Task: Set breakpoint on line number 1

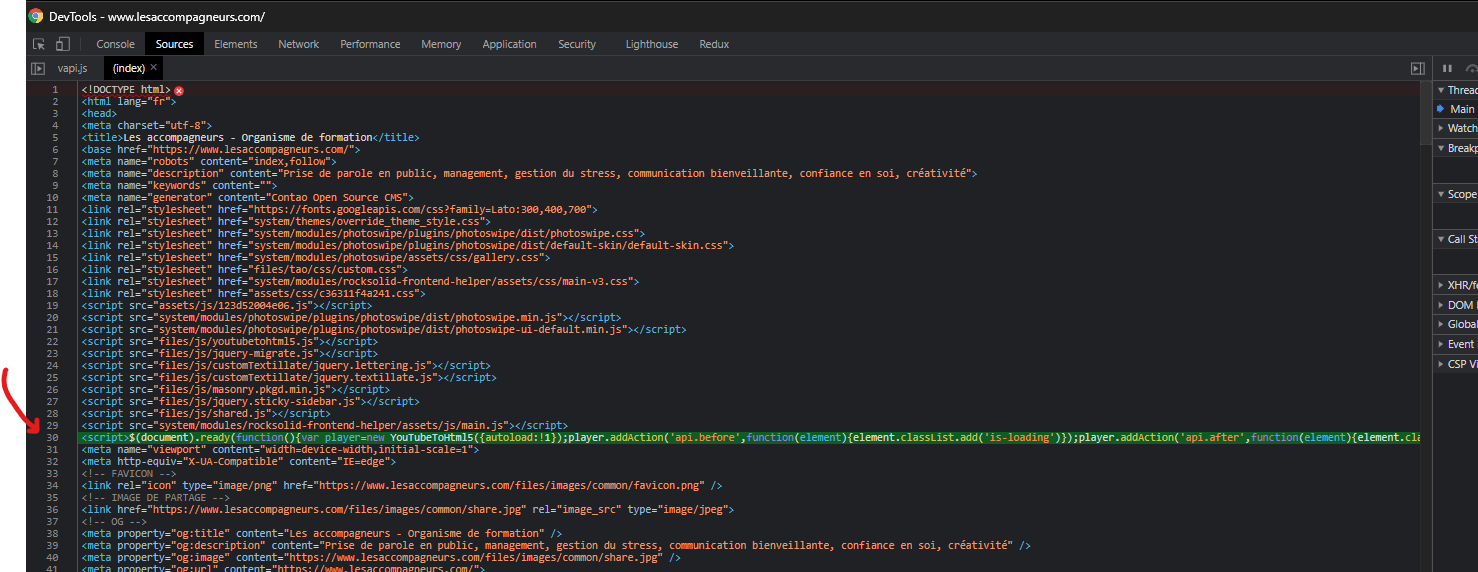Action: point(54,90)
